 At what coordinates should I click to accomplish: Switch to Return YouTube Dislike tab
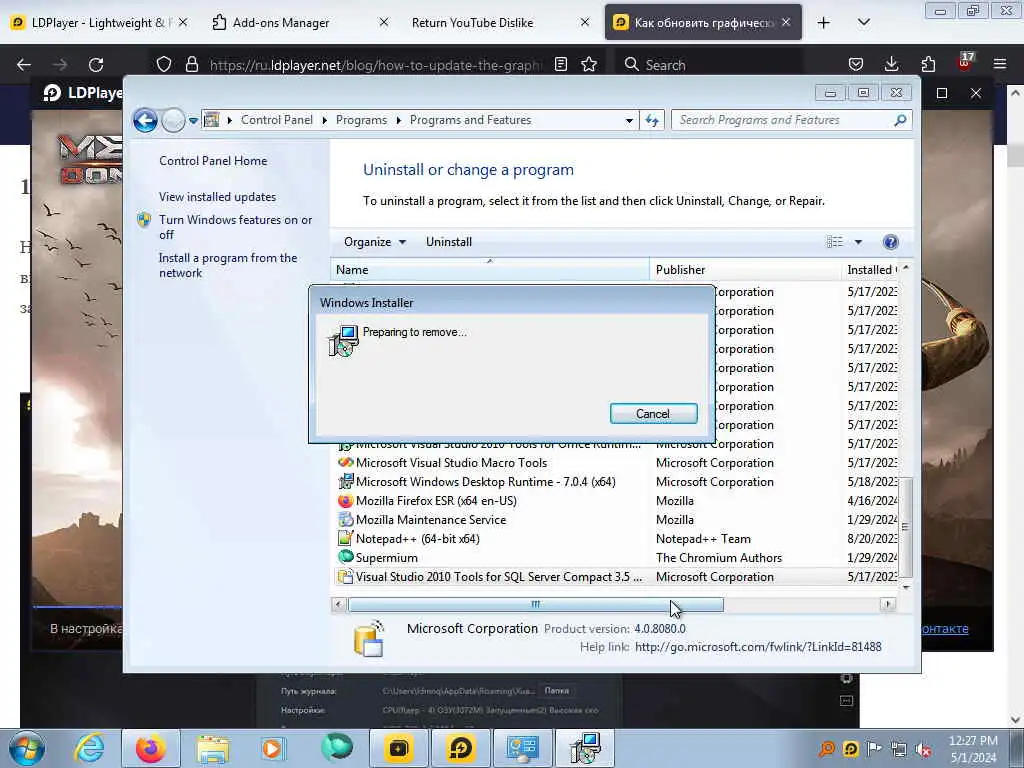(x=499, y=23)
